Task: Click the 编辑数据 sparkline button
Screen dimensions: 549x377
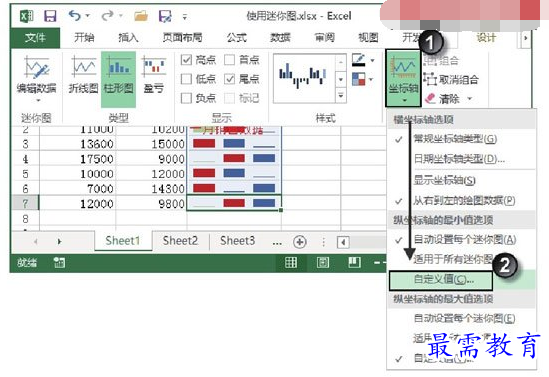Action: (36, 79)
